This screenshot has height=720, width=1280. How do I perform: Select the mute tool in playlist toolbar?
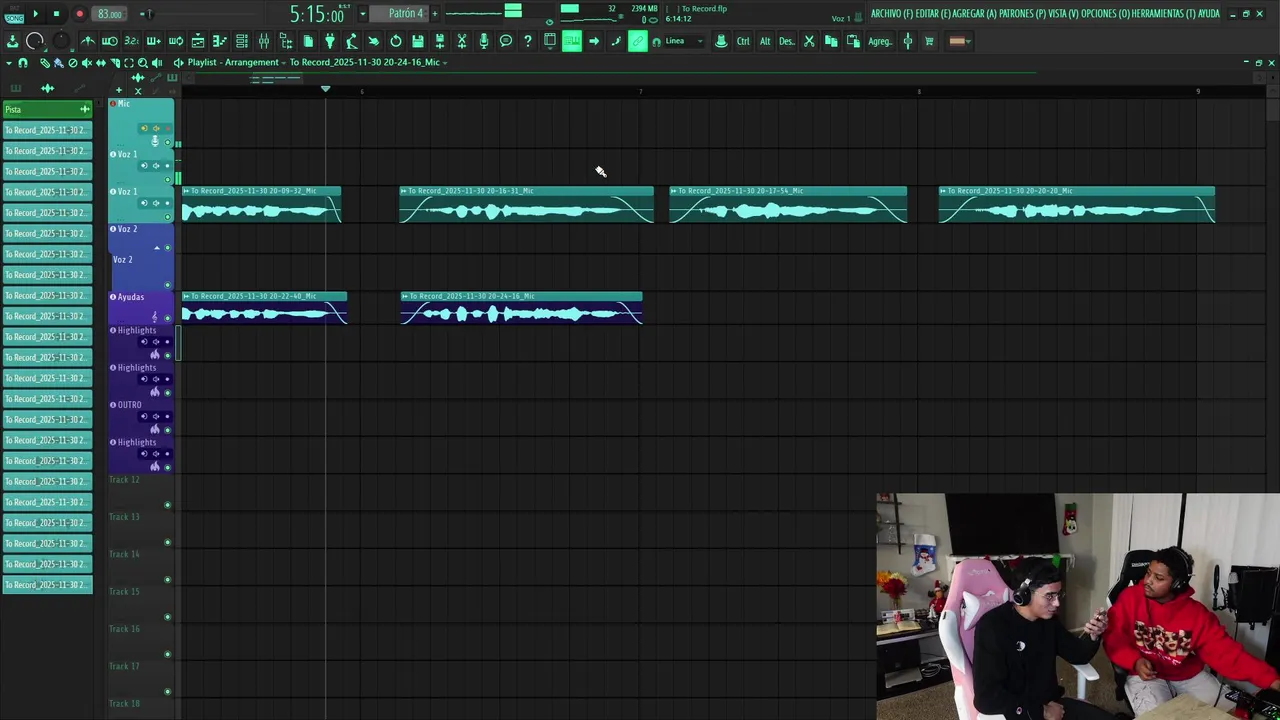click(x=86, y=63)
